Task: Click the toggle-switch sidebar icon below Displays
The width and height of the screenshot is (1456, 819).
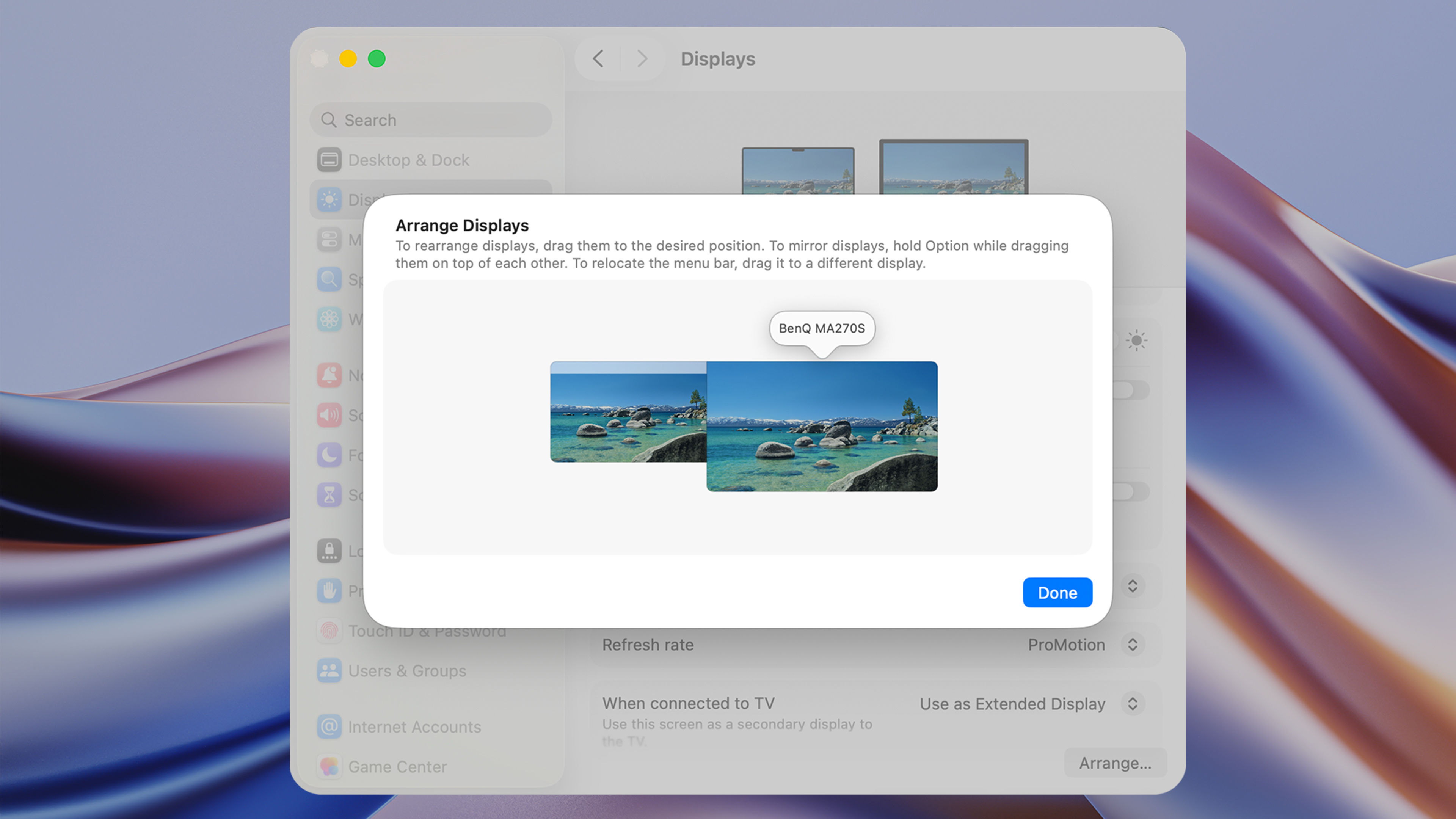Action: coord(329,240)
